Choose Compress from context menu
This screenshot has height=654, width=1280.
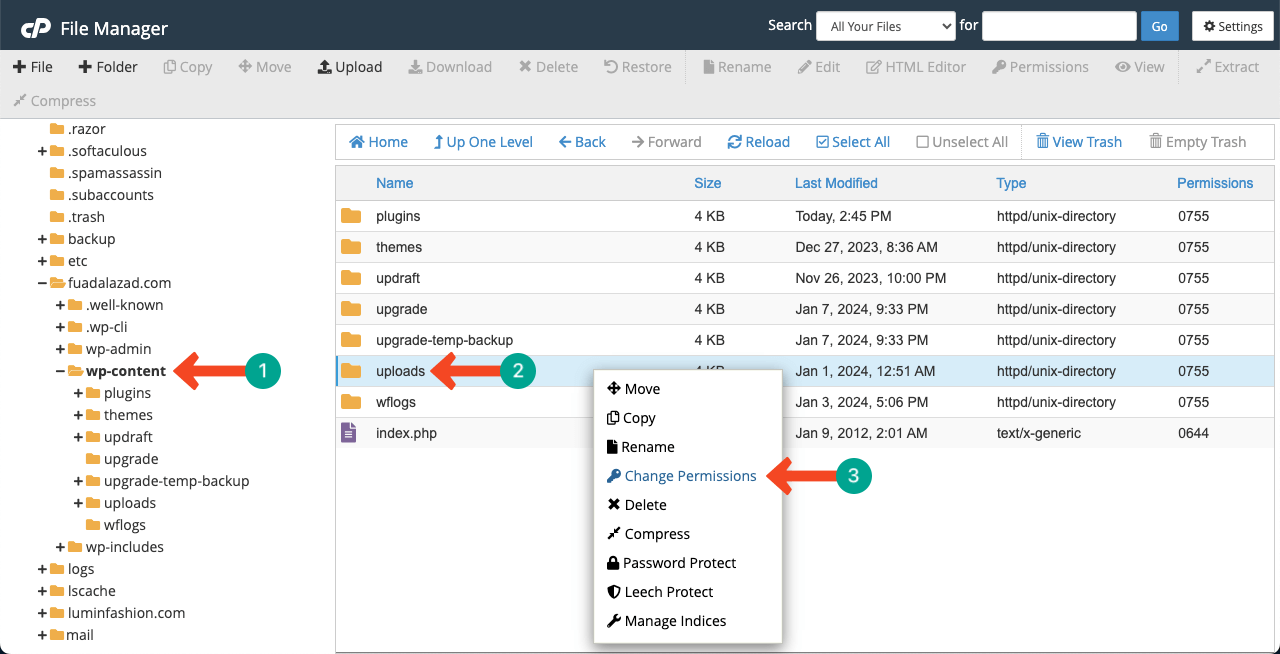pyautogui.click(x=648, y=534)
